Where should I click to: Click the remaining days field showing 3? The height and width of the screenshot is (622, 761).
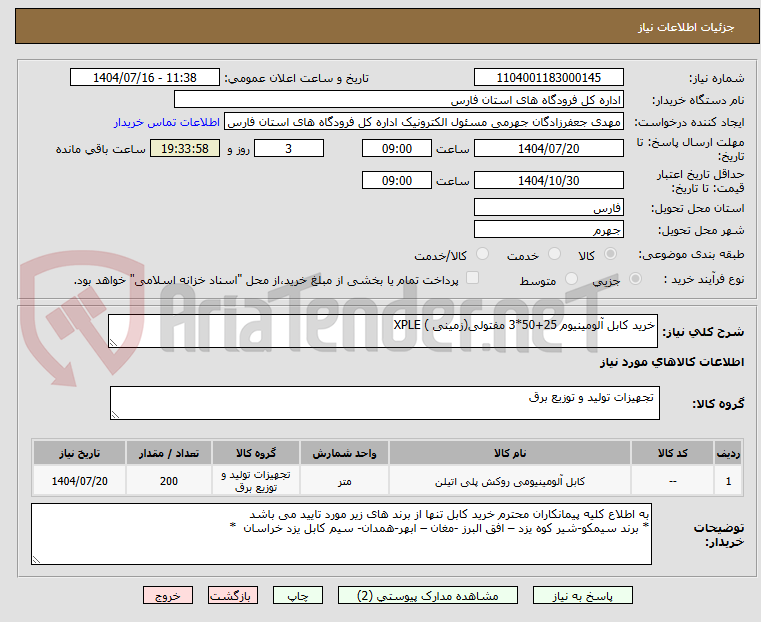coord(289,148)
